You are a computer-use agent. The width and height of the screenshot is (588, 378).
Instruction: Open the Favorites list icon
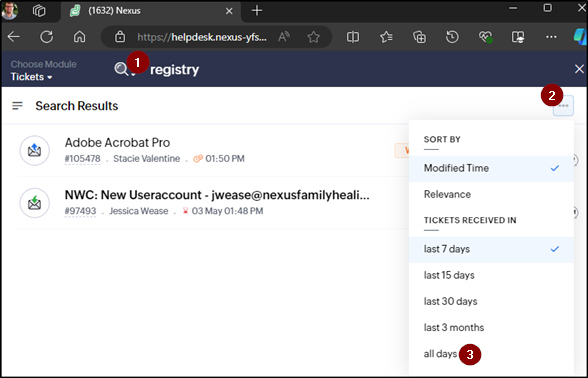click(x=386, y=37)
